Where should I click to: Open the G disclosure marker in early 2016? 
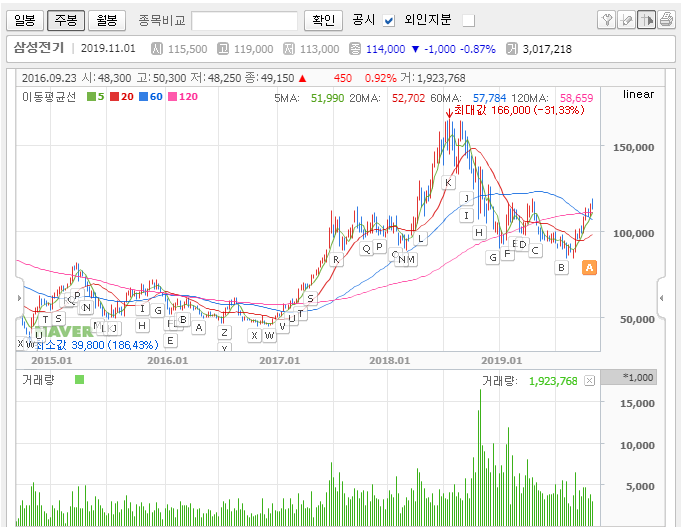158,310
